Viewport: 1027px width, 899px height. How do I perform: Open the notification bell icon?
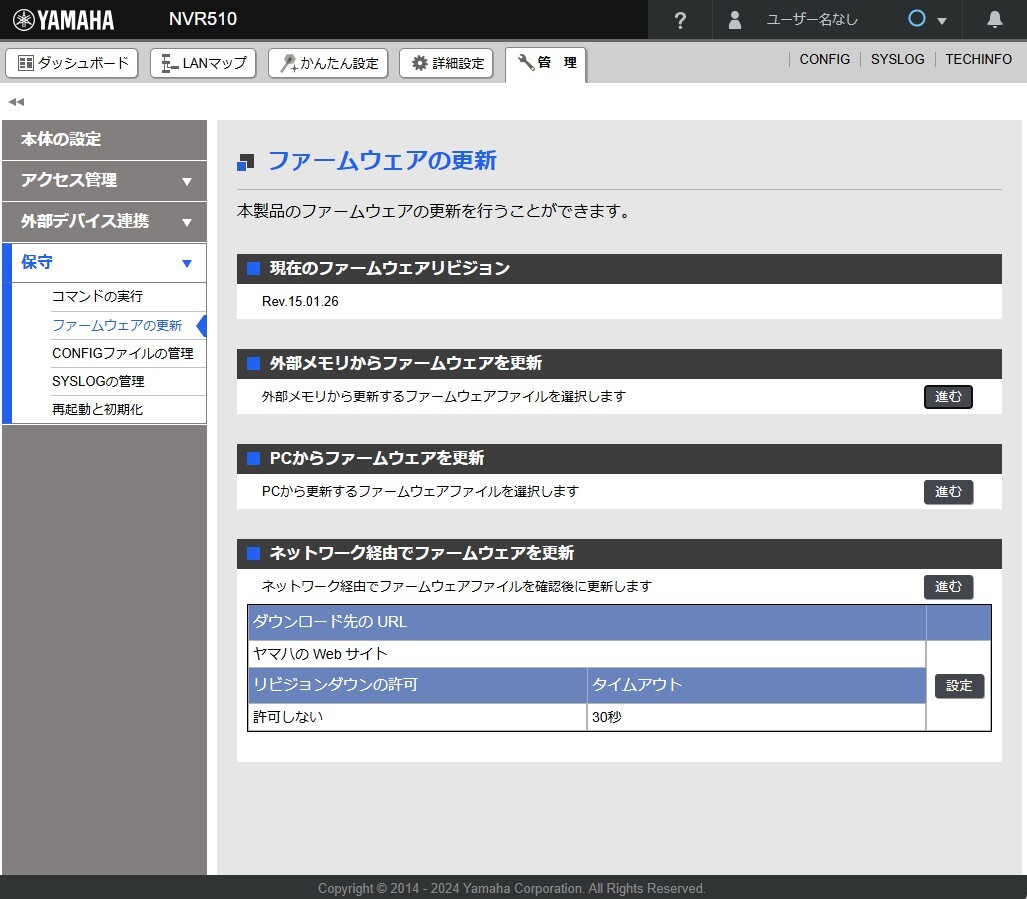994,20
